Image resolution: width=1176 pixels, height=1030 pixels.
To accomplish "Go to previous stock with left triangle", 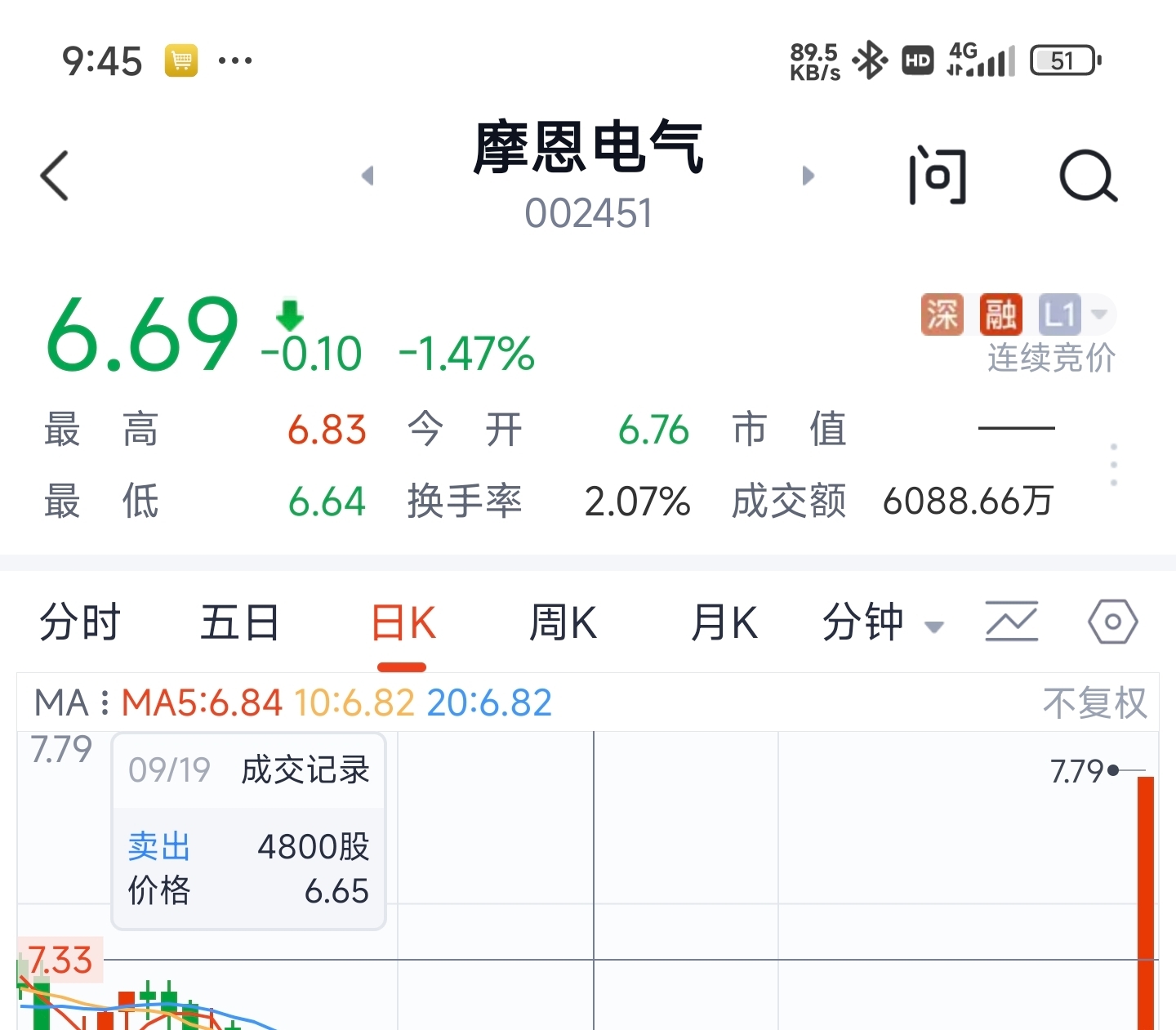I will 367,176.
